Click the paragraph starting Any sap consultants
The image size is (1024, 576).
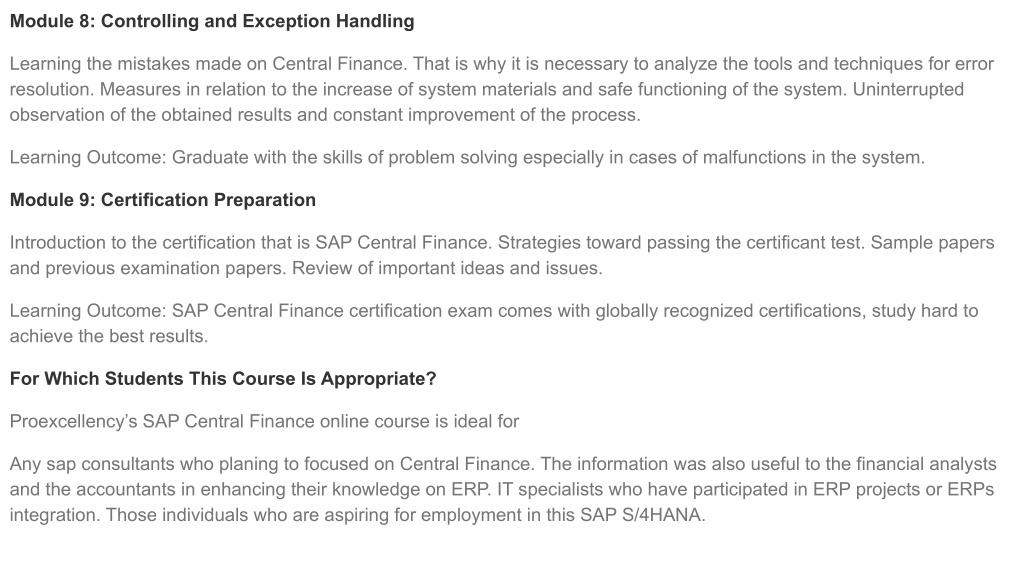coord(503,489)
